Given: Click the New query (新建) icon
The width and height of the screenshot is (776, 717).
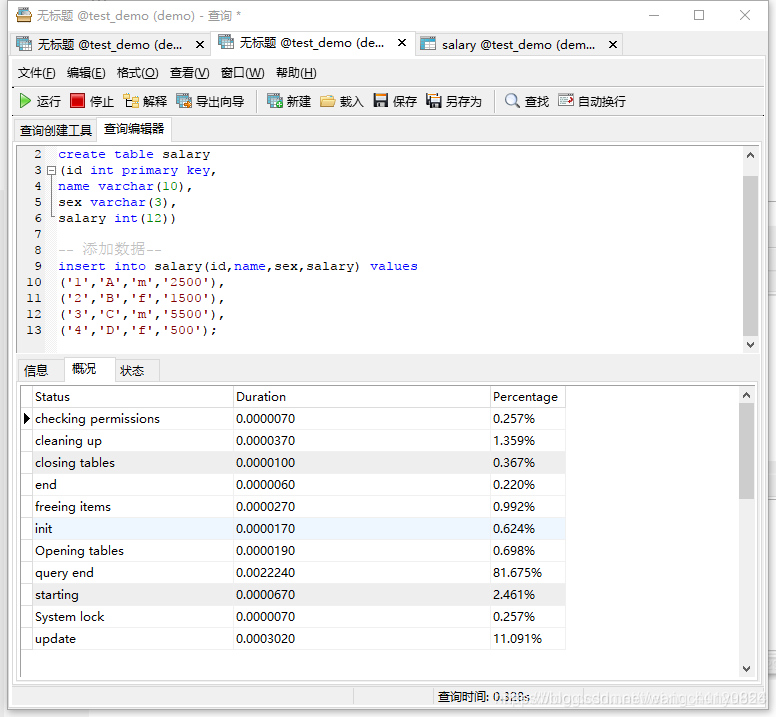Looking at the screenshot, I should click(275, 101).
